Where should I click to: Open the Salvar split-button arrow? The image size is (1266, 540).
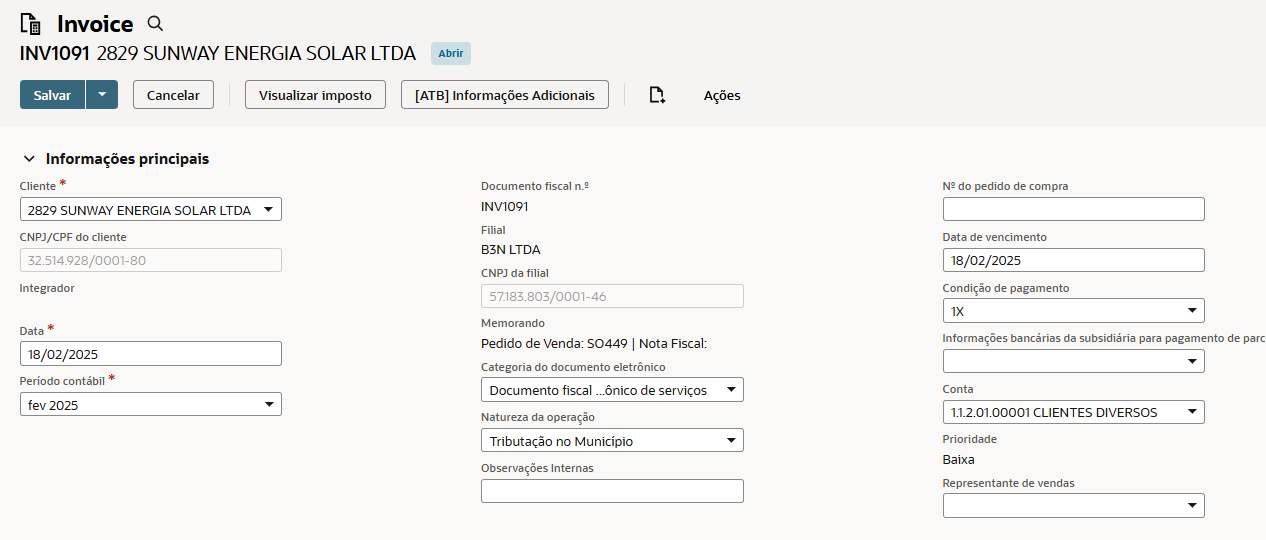(102, 95)
